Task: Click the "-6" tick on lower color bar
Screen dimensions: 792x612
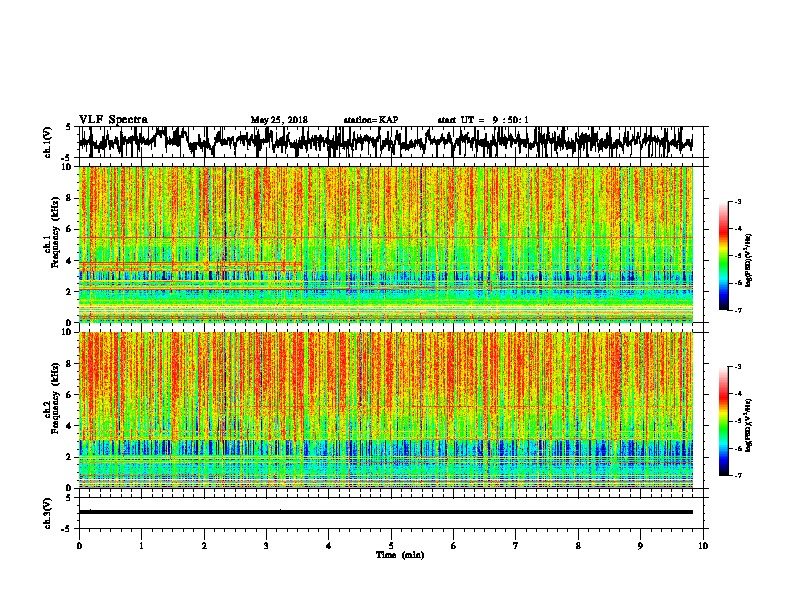Action: click(738, 448)
